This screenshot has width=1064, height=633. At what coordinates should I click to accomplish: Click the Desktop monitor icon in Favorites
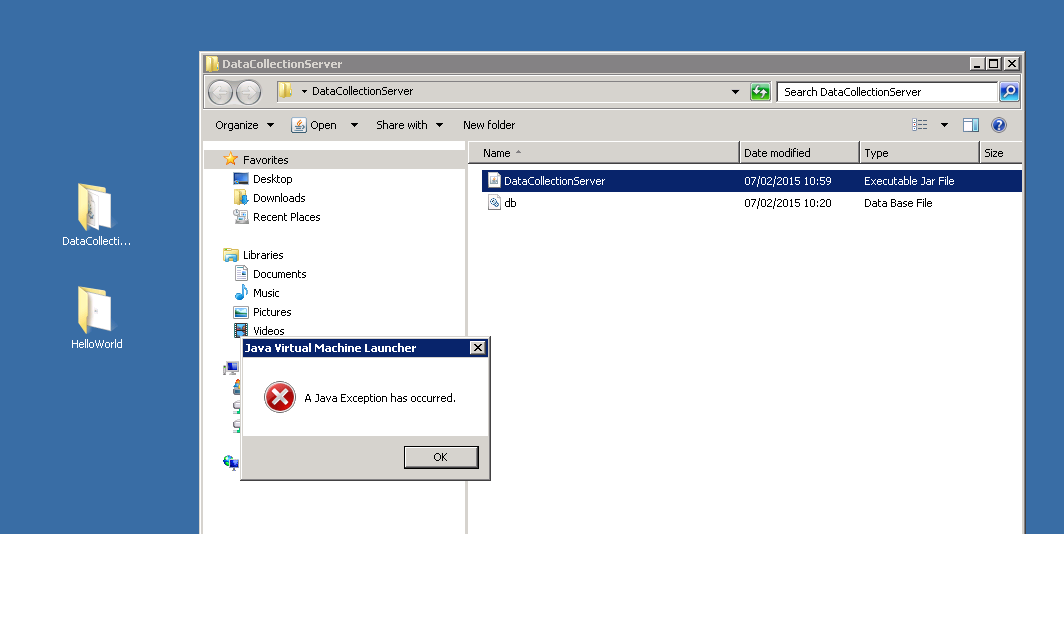[x=241, y=178]
